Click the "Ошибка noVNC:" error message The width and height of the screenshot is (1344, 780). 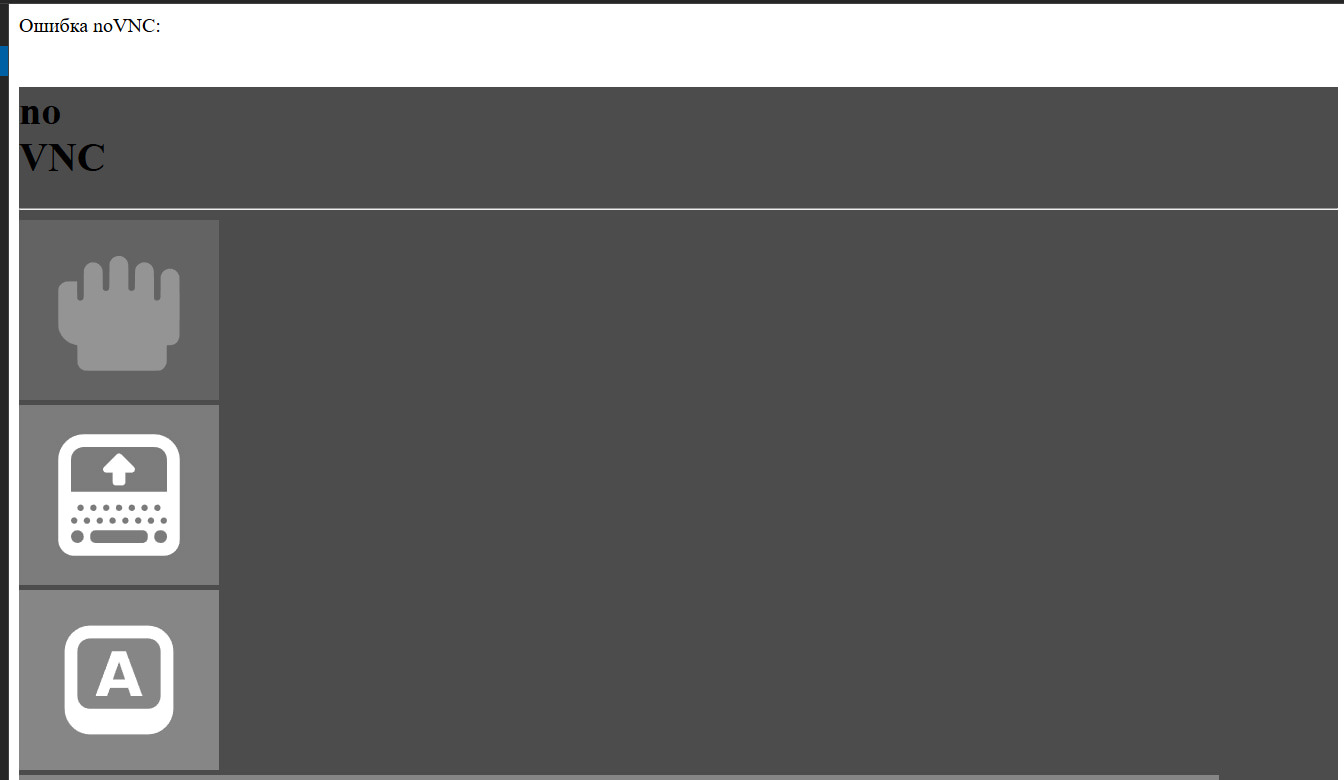point(90,26)
